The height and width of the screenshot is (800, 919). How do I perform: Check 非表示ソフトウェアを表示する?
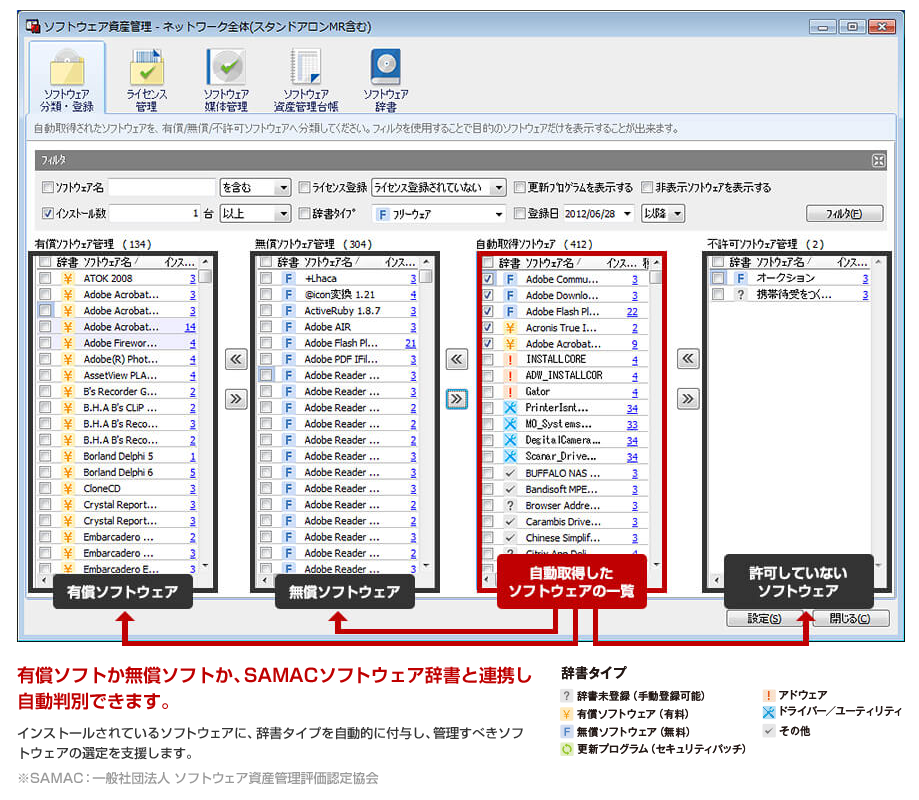[x=647, y=188]
